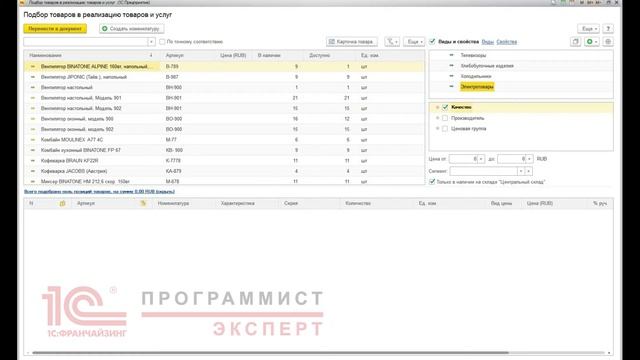Screen dimensions: 640x360
Task: Click the 'Цена (RUB)' column in upper table
Action: pos(233,56)
